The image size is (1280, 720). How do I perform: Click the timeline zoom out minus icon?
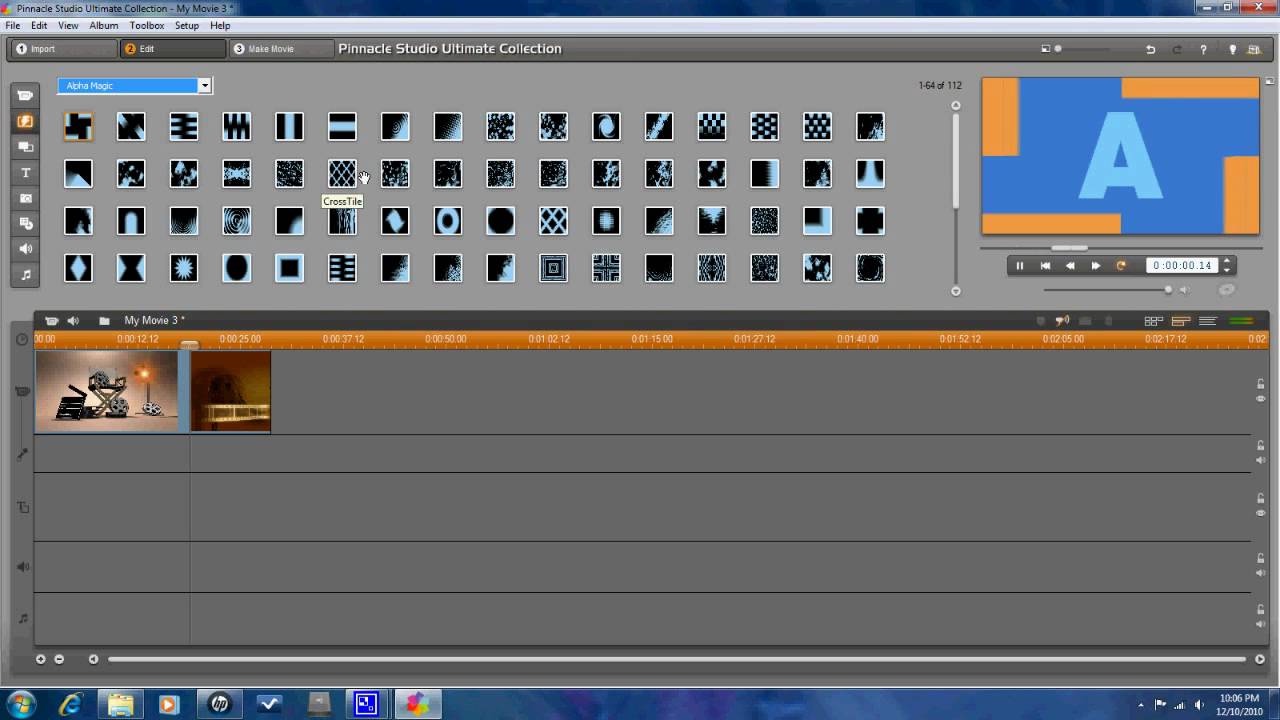(59, 659)
